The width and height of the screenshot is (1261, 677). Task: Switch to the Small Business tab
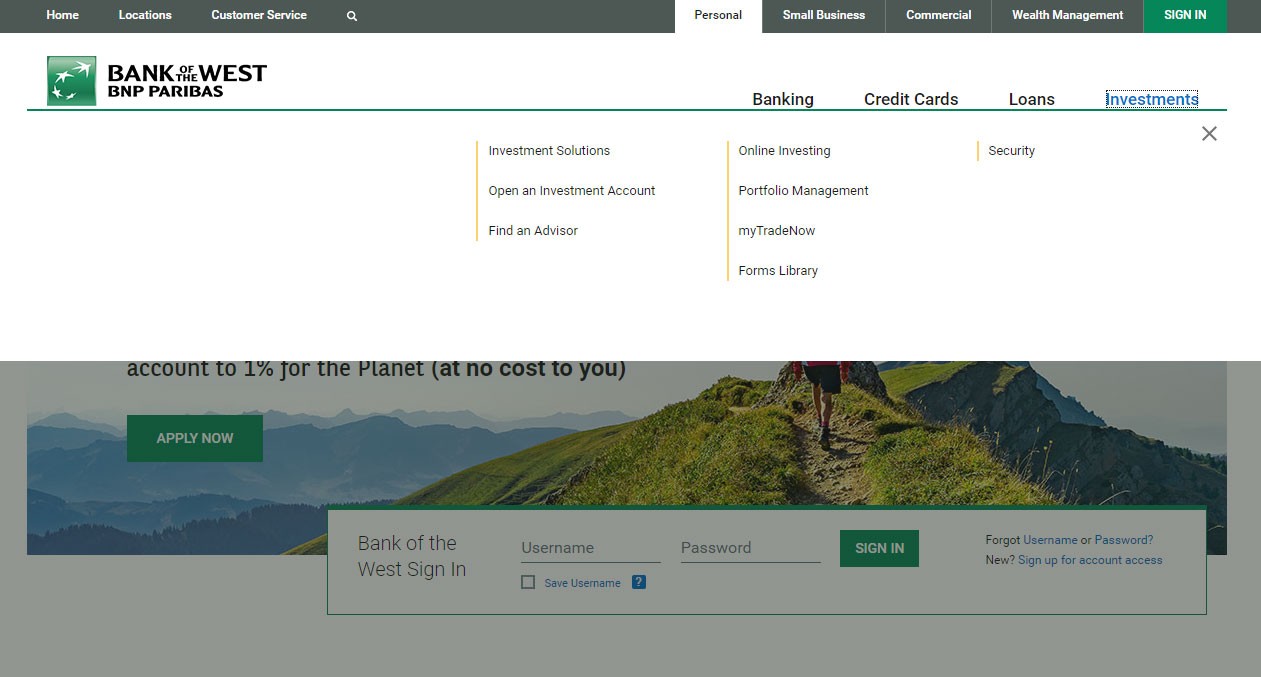pyautogui.click(x=824, y=16)
